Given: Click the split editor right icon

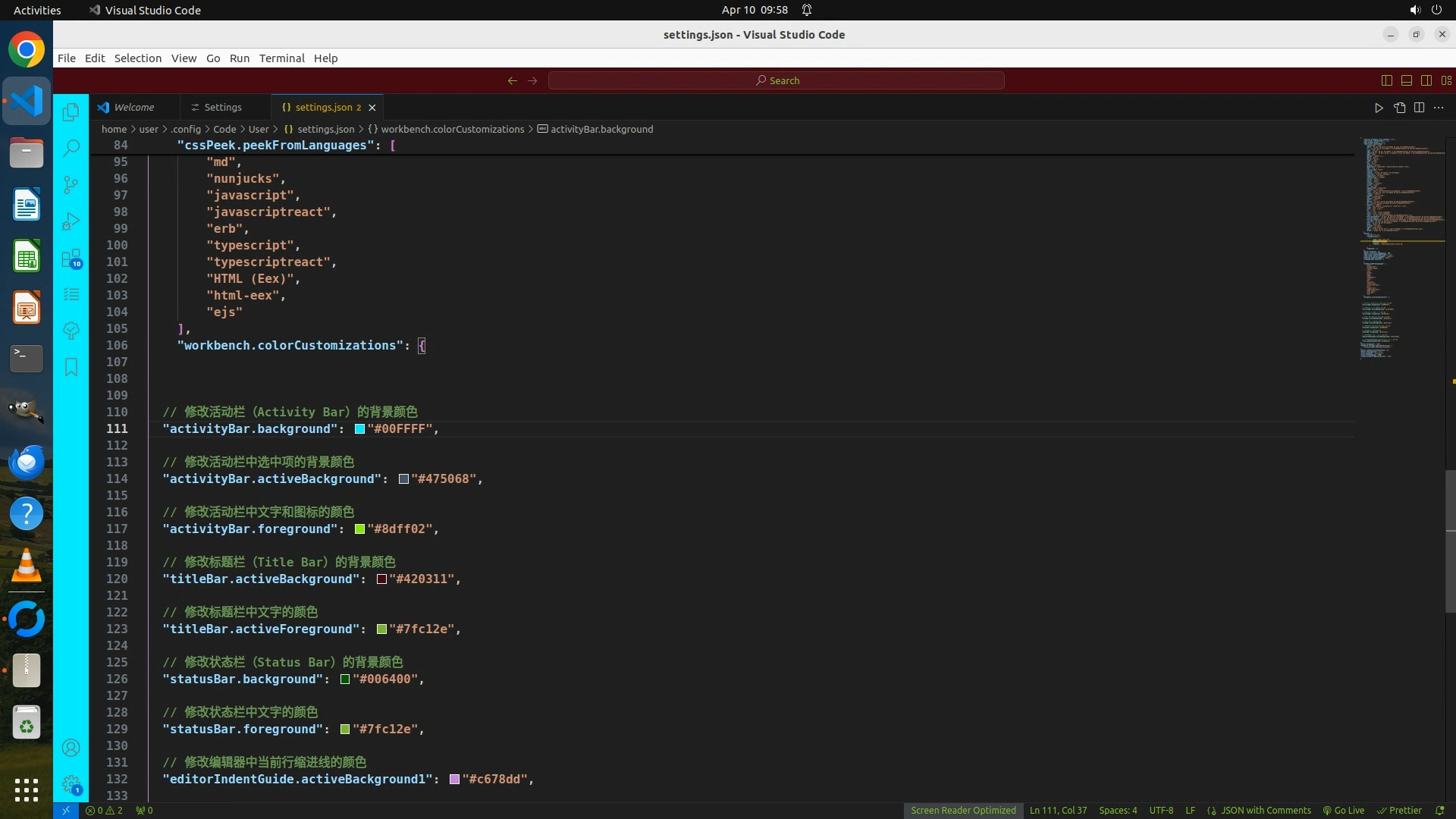Looking at the screenshot, I should coord(1419,108).
